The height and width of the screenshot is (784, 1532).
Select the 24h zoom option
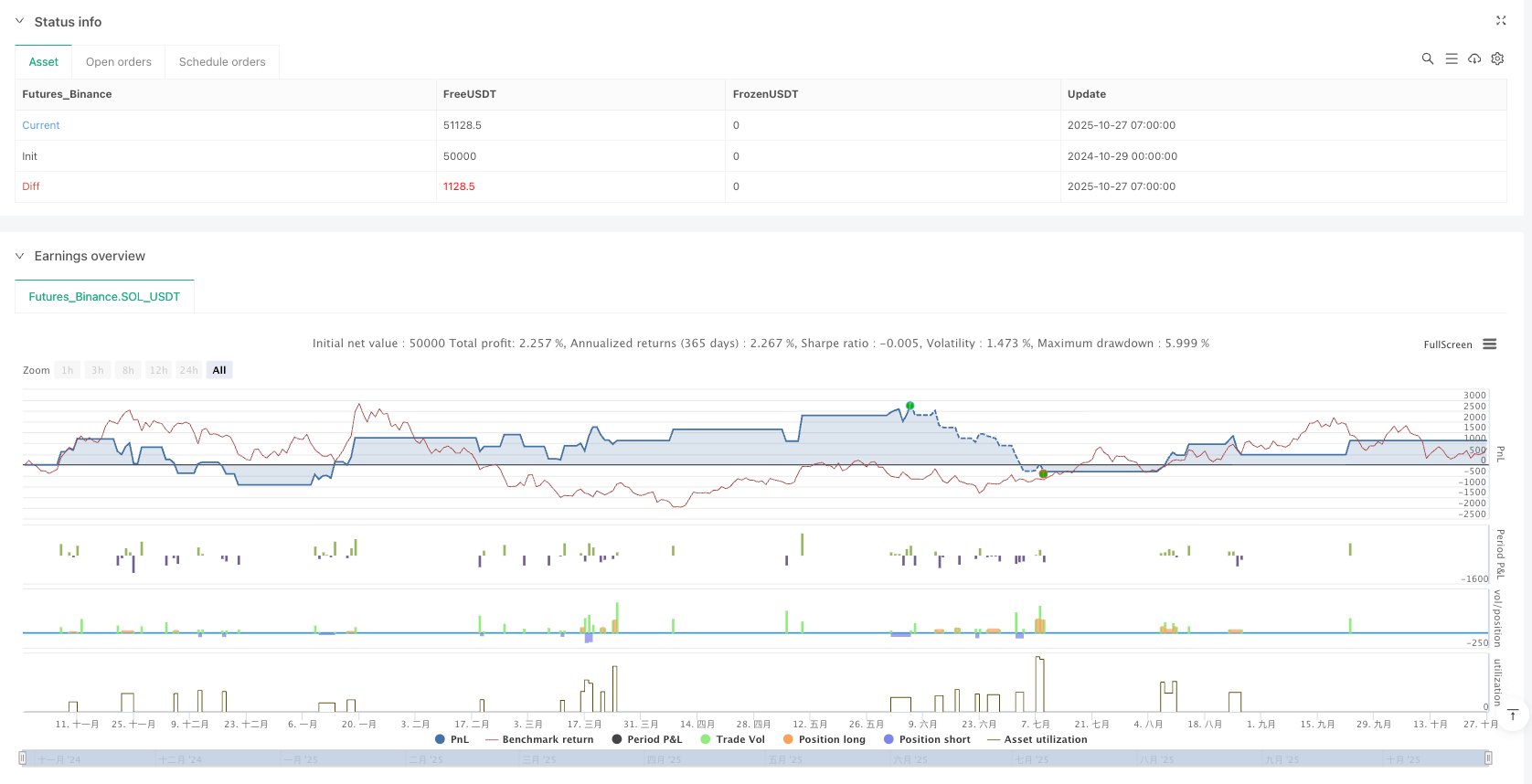point(188,370)
